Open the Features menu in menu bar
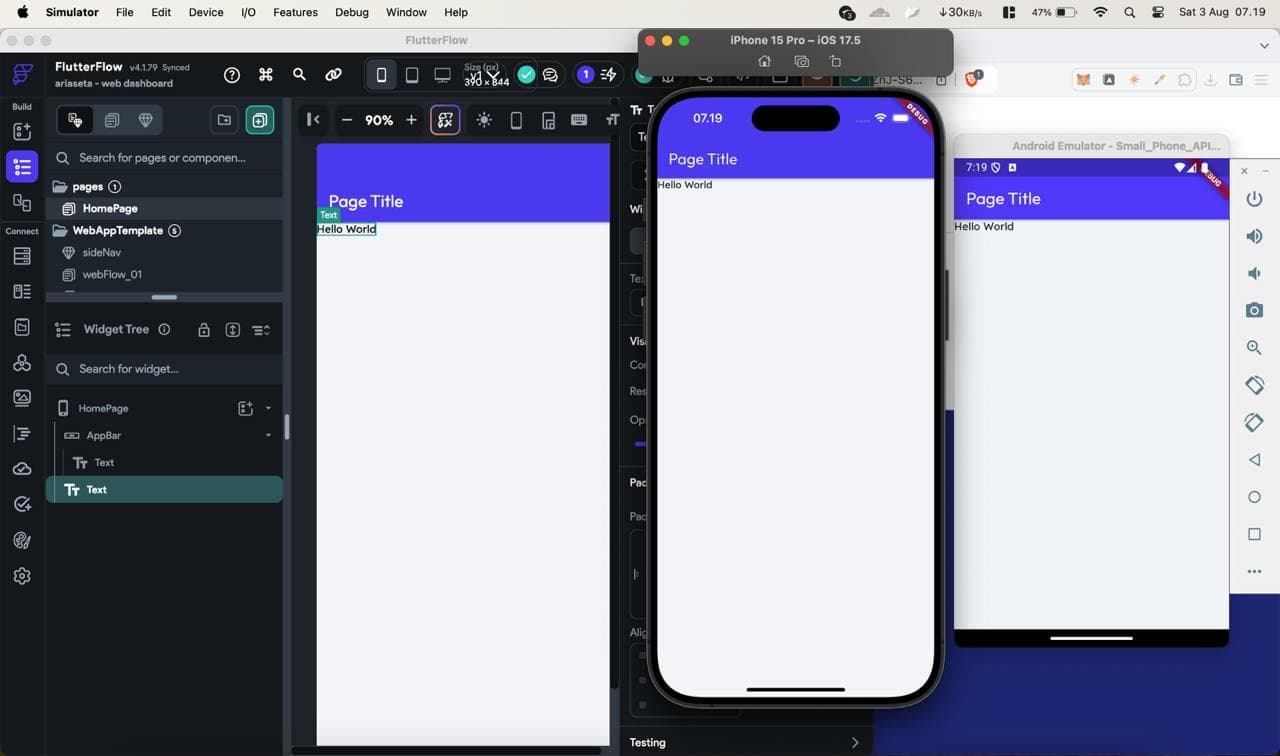The width and height of the screenshot is (1280, 756). pyautogui.click(x=295, y=12)
